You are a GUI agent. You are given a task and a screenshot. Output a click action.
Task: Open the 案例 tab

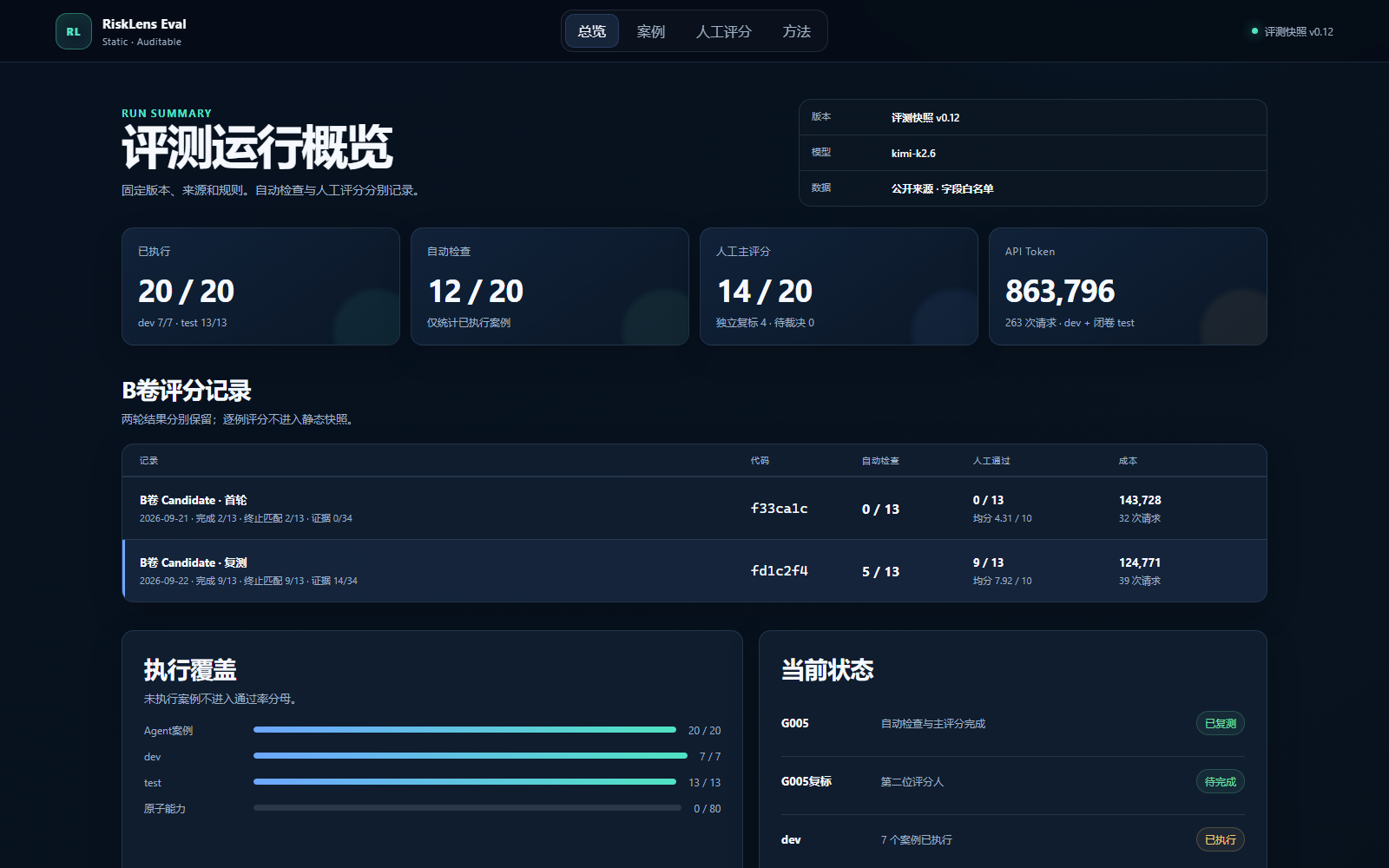651,31
